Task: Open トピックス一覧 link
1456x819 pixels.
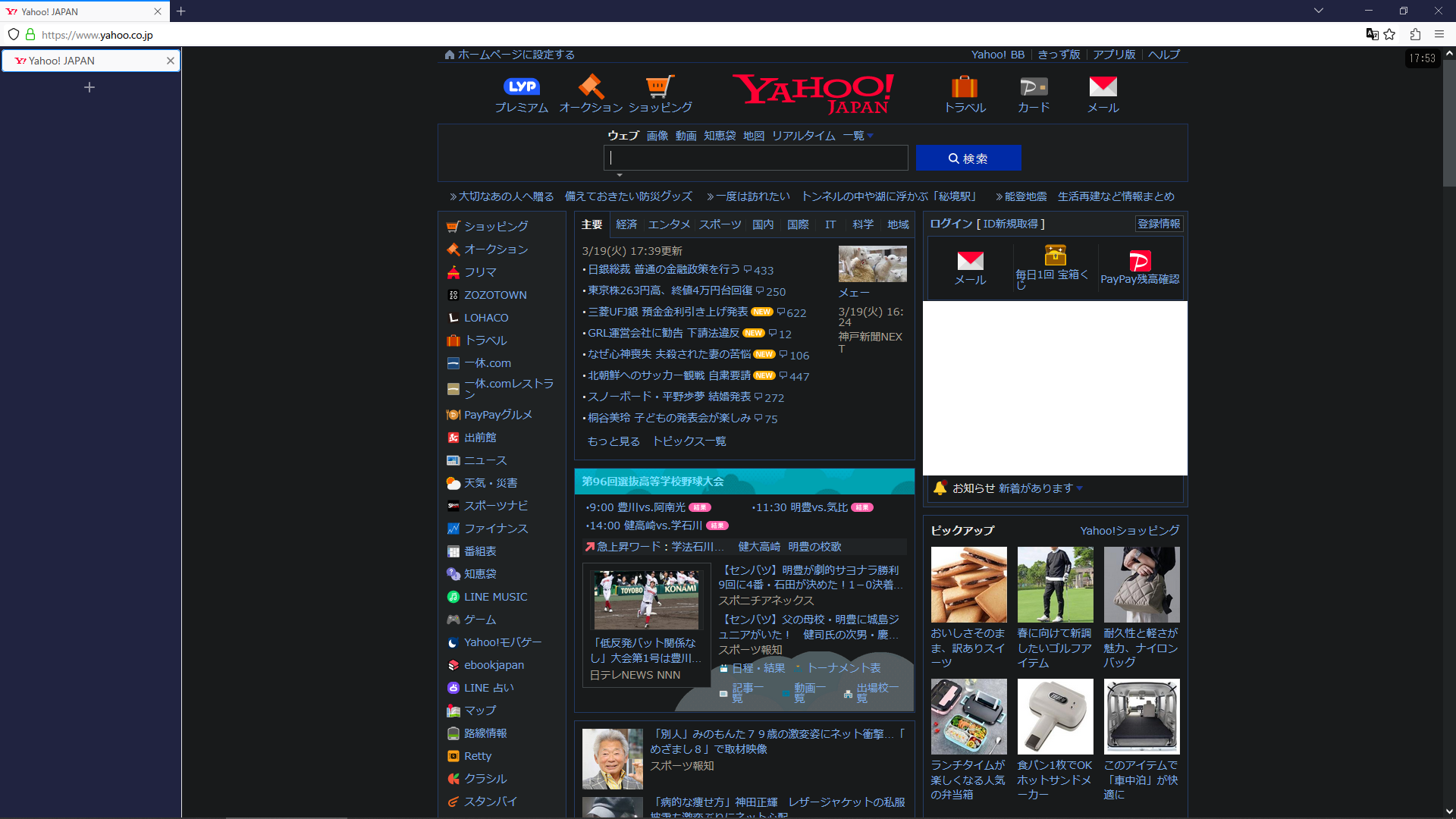Action: point(689,441)
